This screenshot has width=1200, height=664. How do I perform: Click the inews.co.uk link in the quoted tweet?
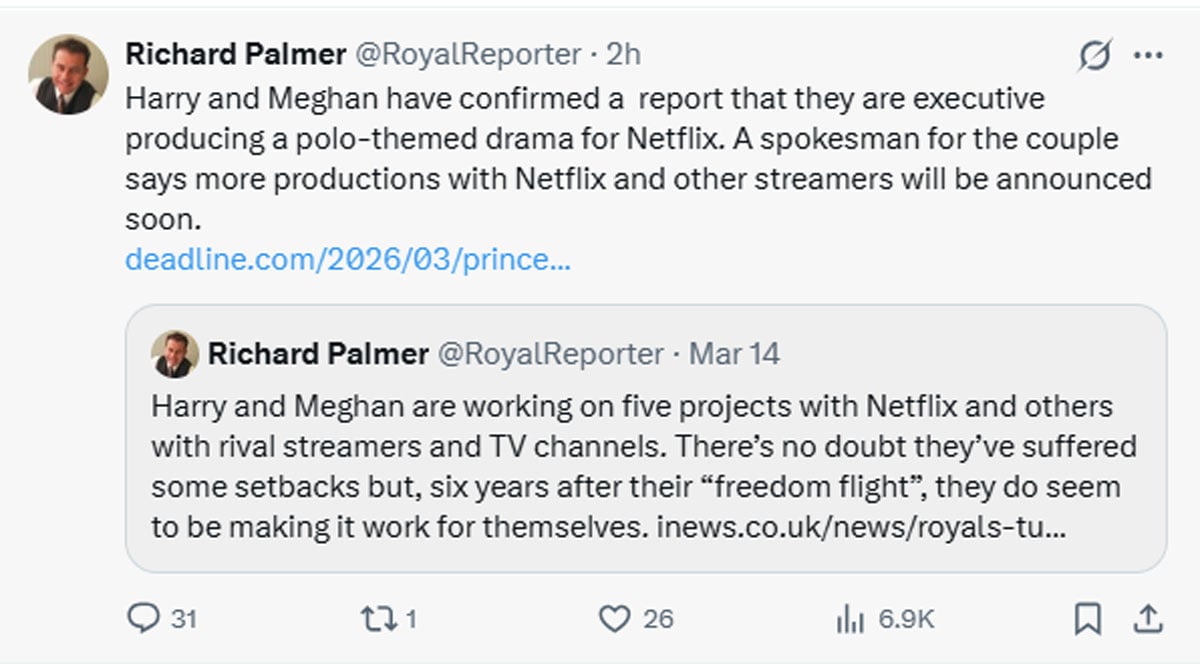click(x=860, y=526)
